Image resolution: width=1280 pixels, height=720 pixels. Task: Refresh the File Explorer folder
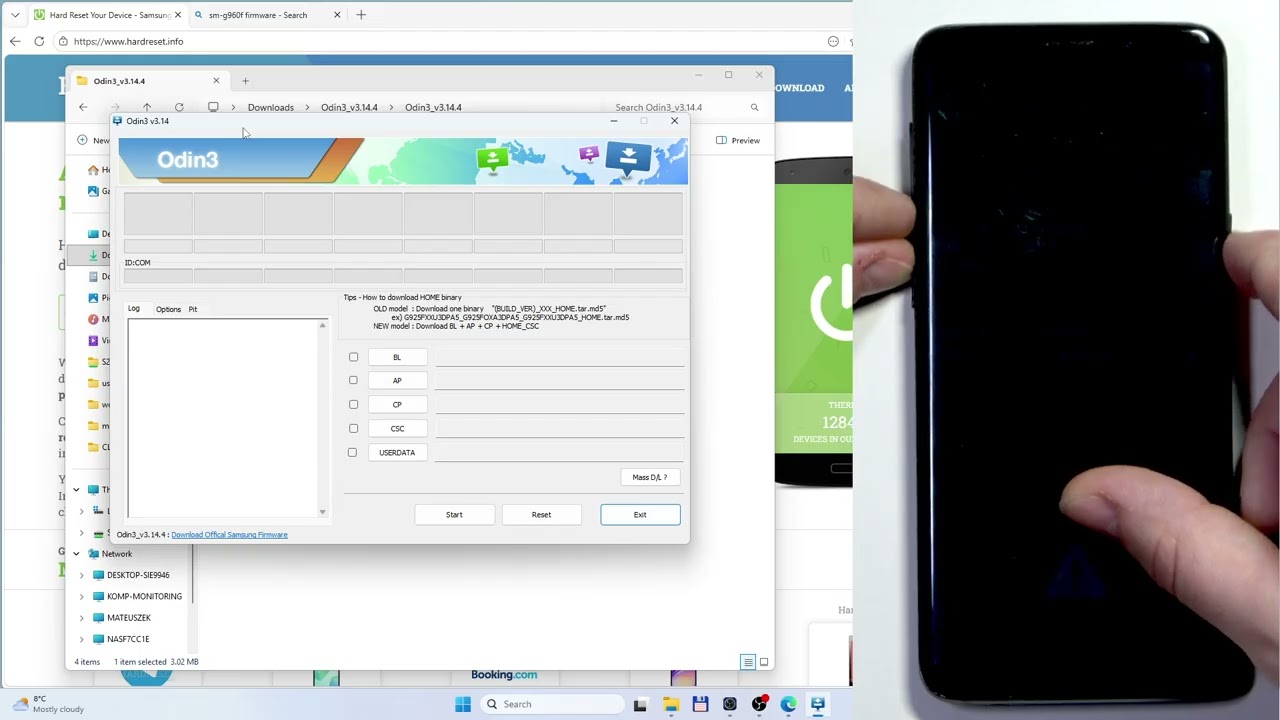(x=179, y=107)
